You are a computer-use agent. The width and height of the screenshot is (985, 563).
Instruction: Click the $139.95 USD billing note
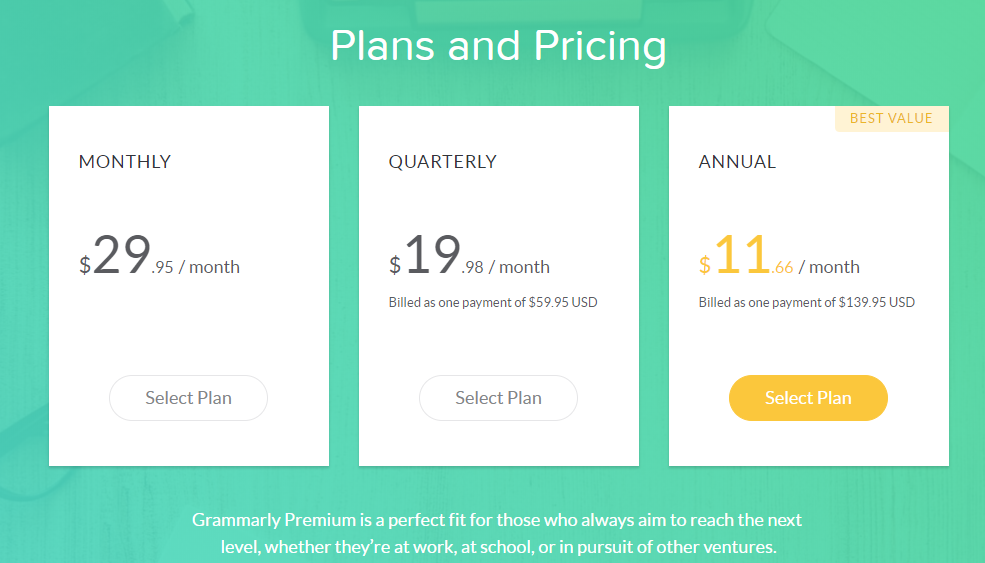pos(807,302)
